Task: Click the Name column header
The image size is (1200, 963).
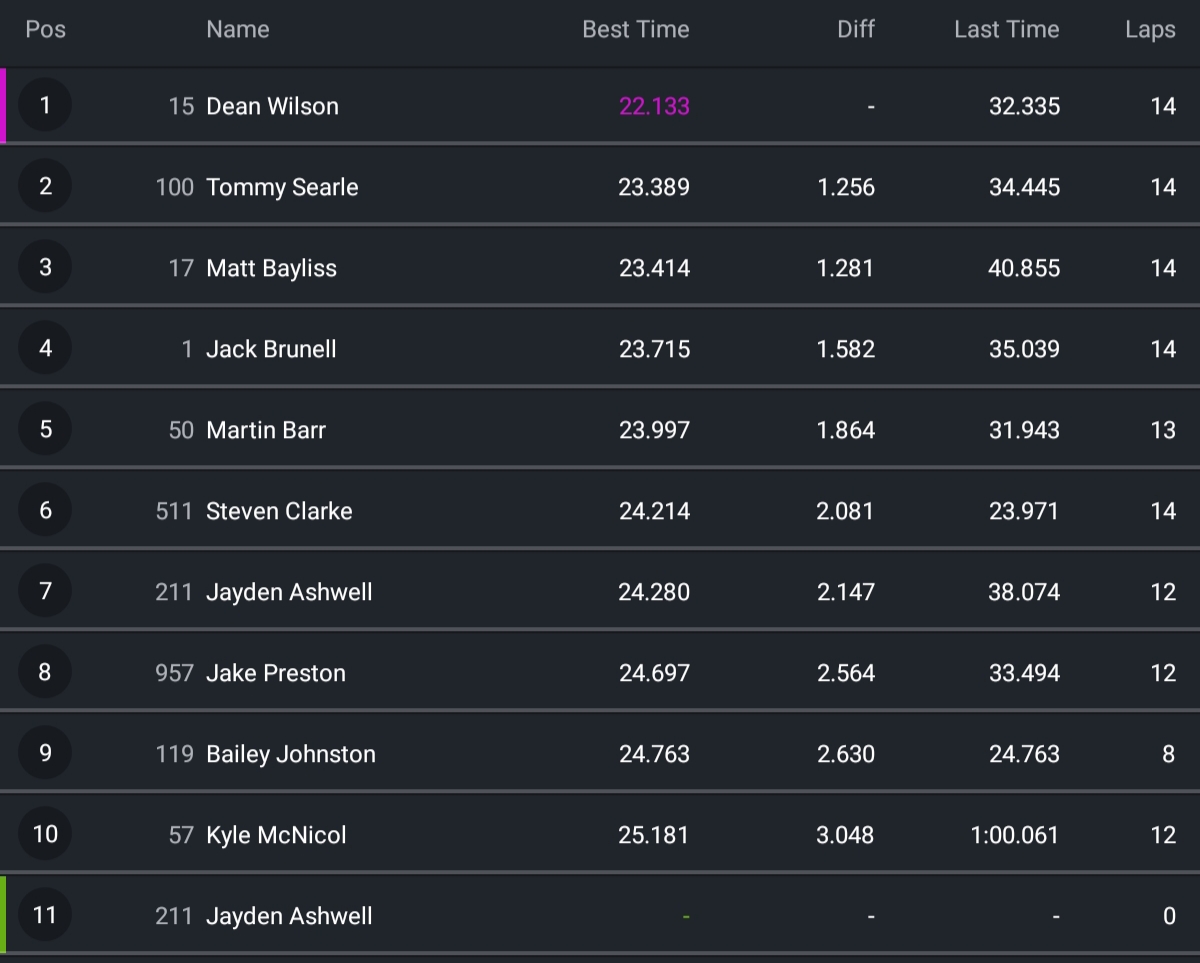Action: tap(237, 30)
